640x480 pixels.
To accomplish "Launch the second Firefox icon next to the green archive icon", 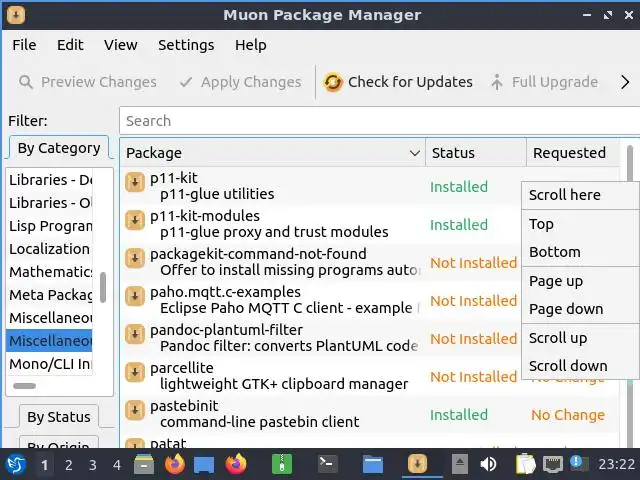I will 236,464.
